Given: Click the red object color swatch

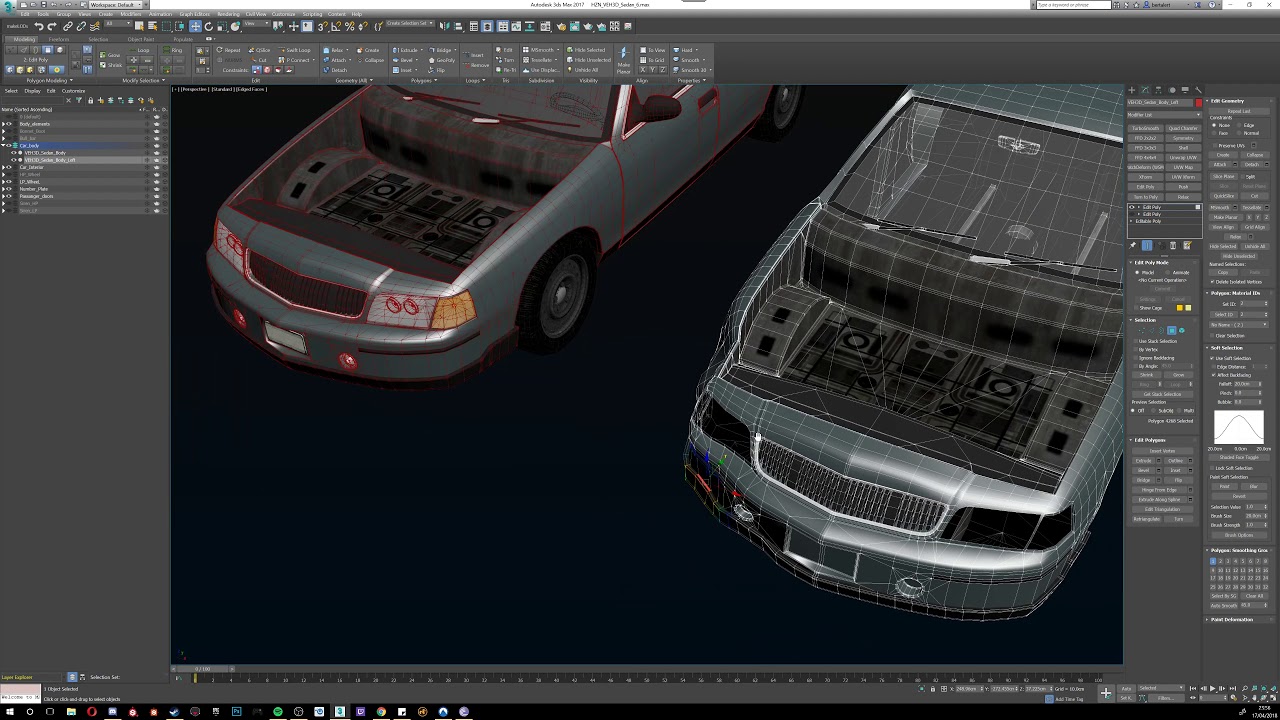Looking at the screenshot, I should point(1198,103).
